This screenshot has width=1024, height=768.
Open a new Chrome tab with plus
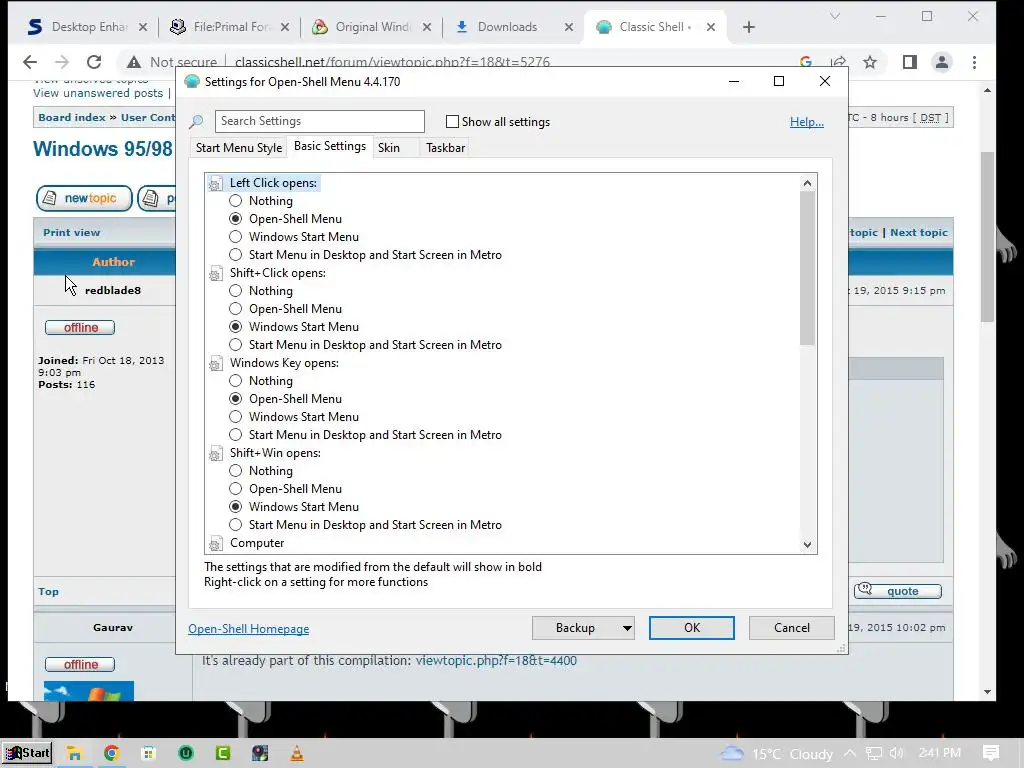749,27
